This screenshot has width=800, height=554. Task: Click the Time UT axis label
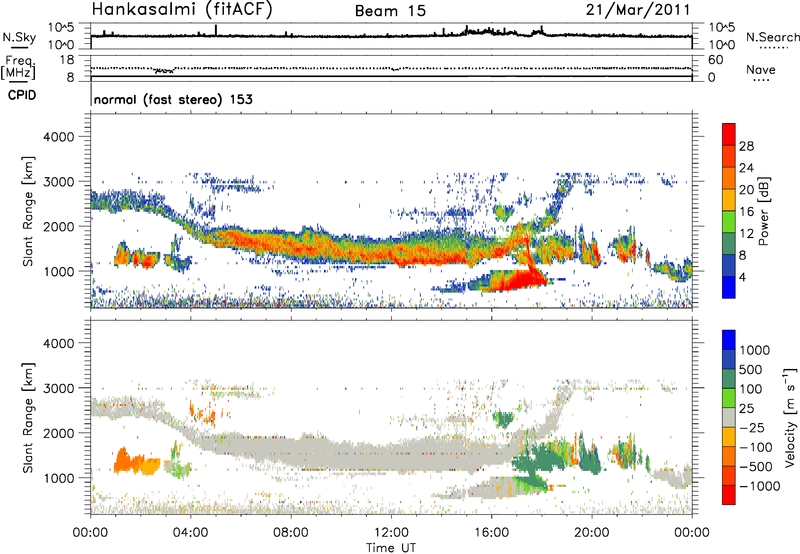391,548
